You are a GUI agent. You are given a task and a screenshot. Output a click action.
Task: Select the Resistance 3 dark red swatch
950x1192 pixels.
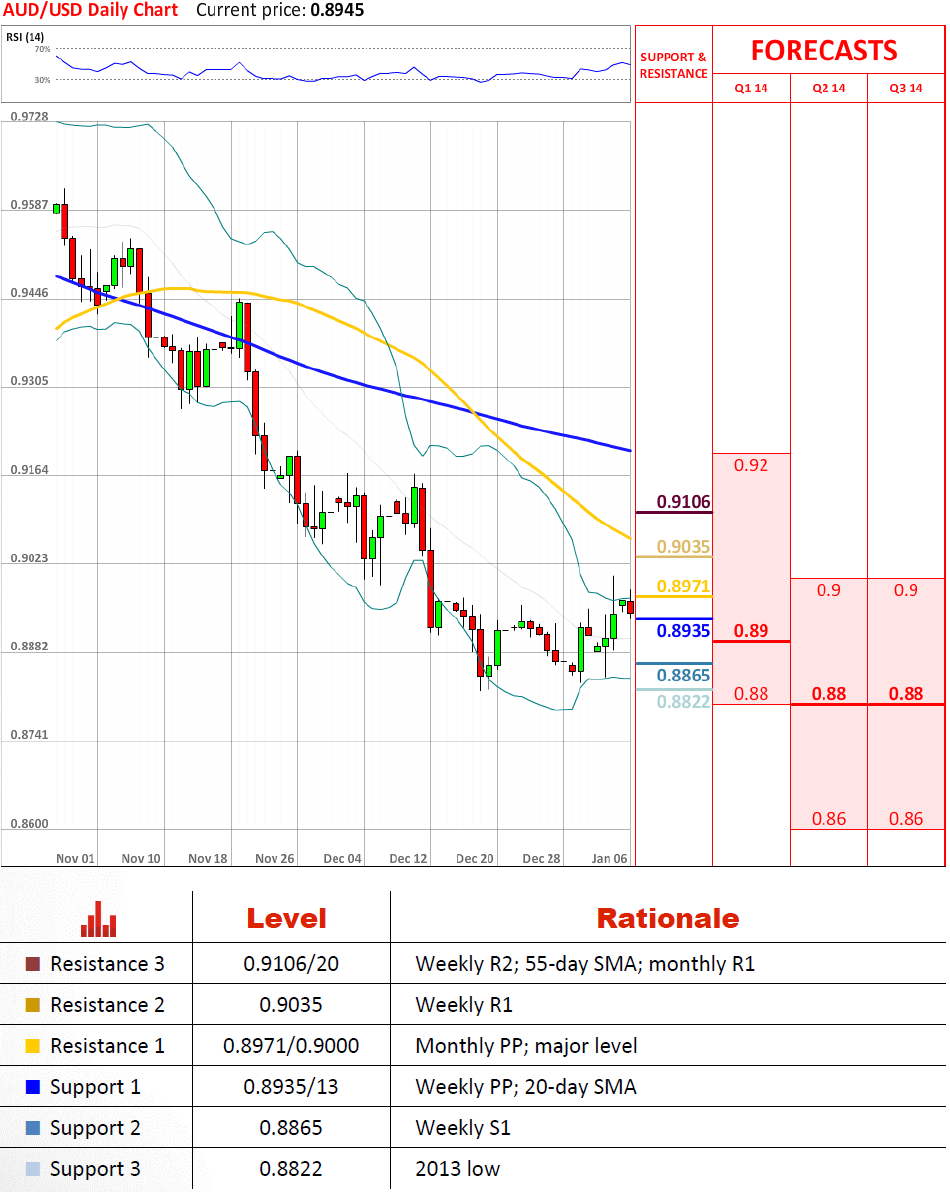pos(33,965)
